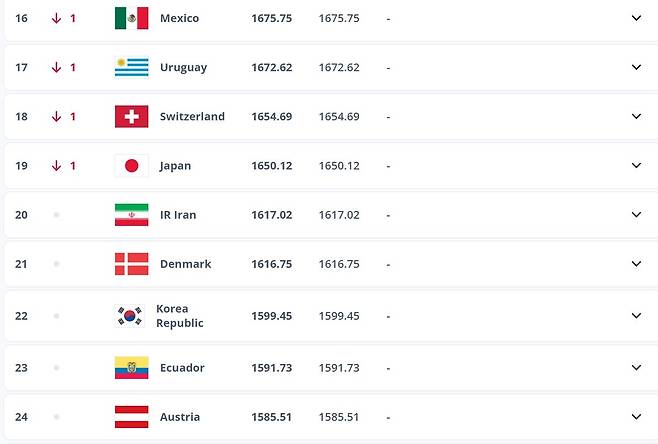This screenshot has height=444, width=658.
Task: Click the Korea Republic flag
Action: [x=130, y=316]
